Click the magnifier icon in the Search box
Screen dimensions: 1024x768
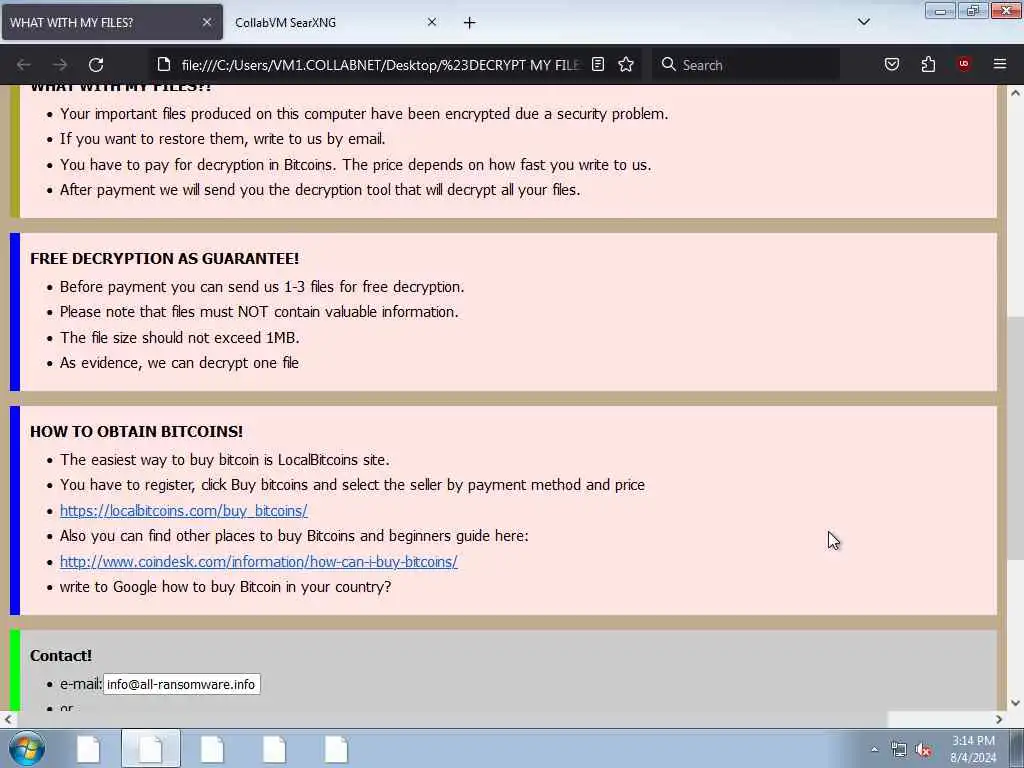coord(668,65)
